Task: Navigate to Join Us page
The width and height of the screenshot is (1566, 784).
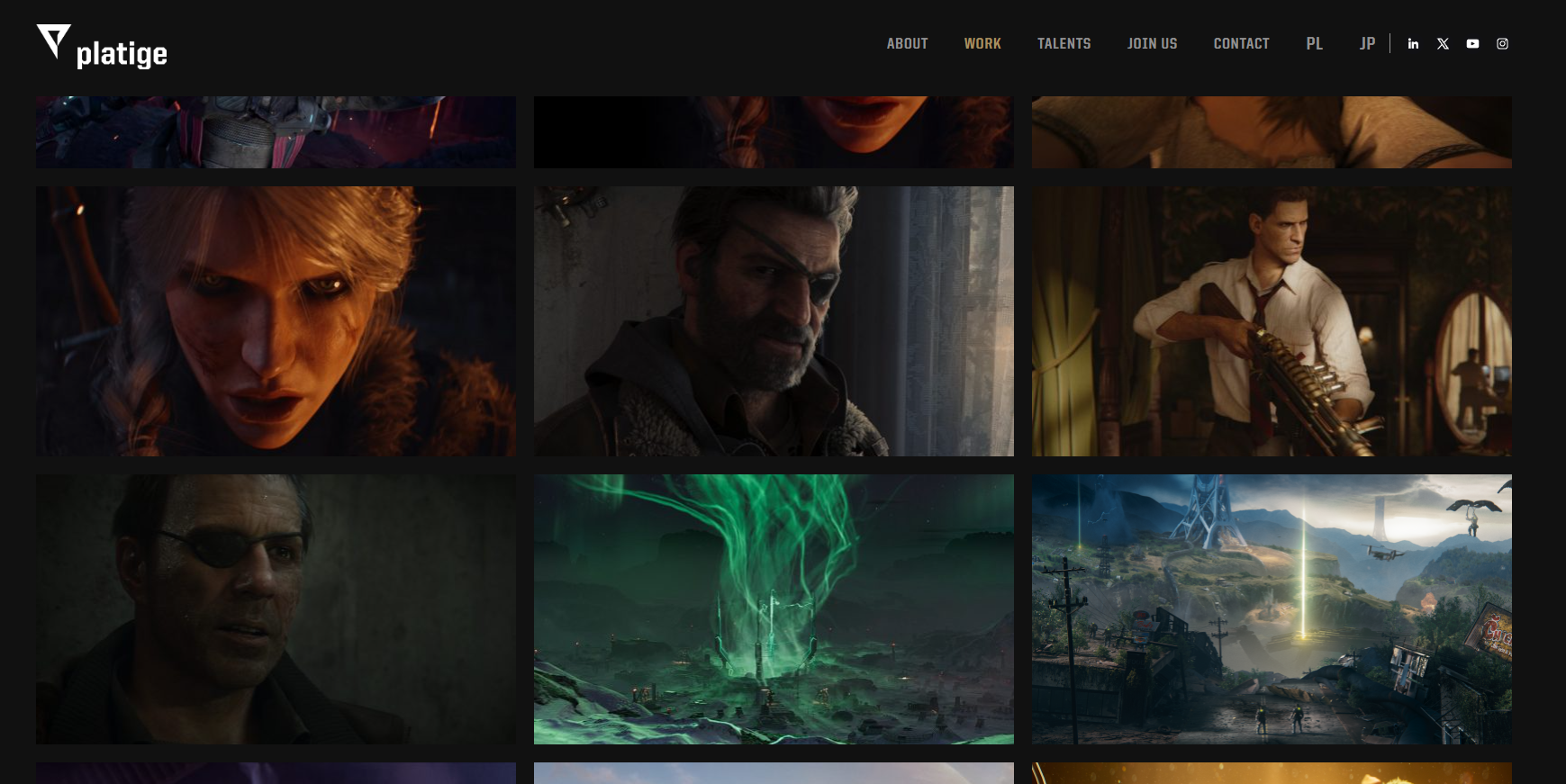Action: point(1152,43)
